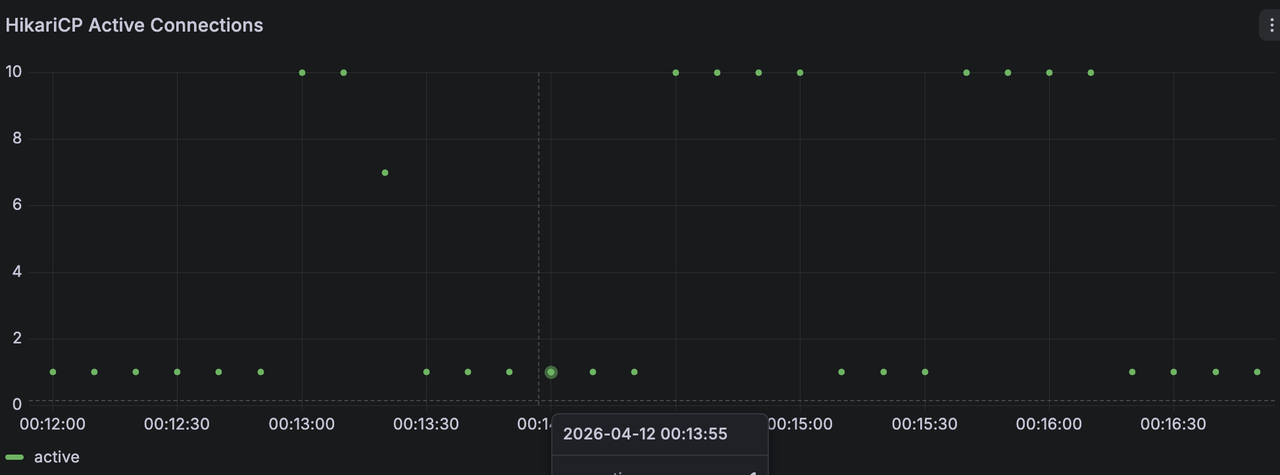The image size is (1280, 475).
Task: Click the 00:15:00 x-axis label
Action: pyautogui.click(x=800, y=424)
